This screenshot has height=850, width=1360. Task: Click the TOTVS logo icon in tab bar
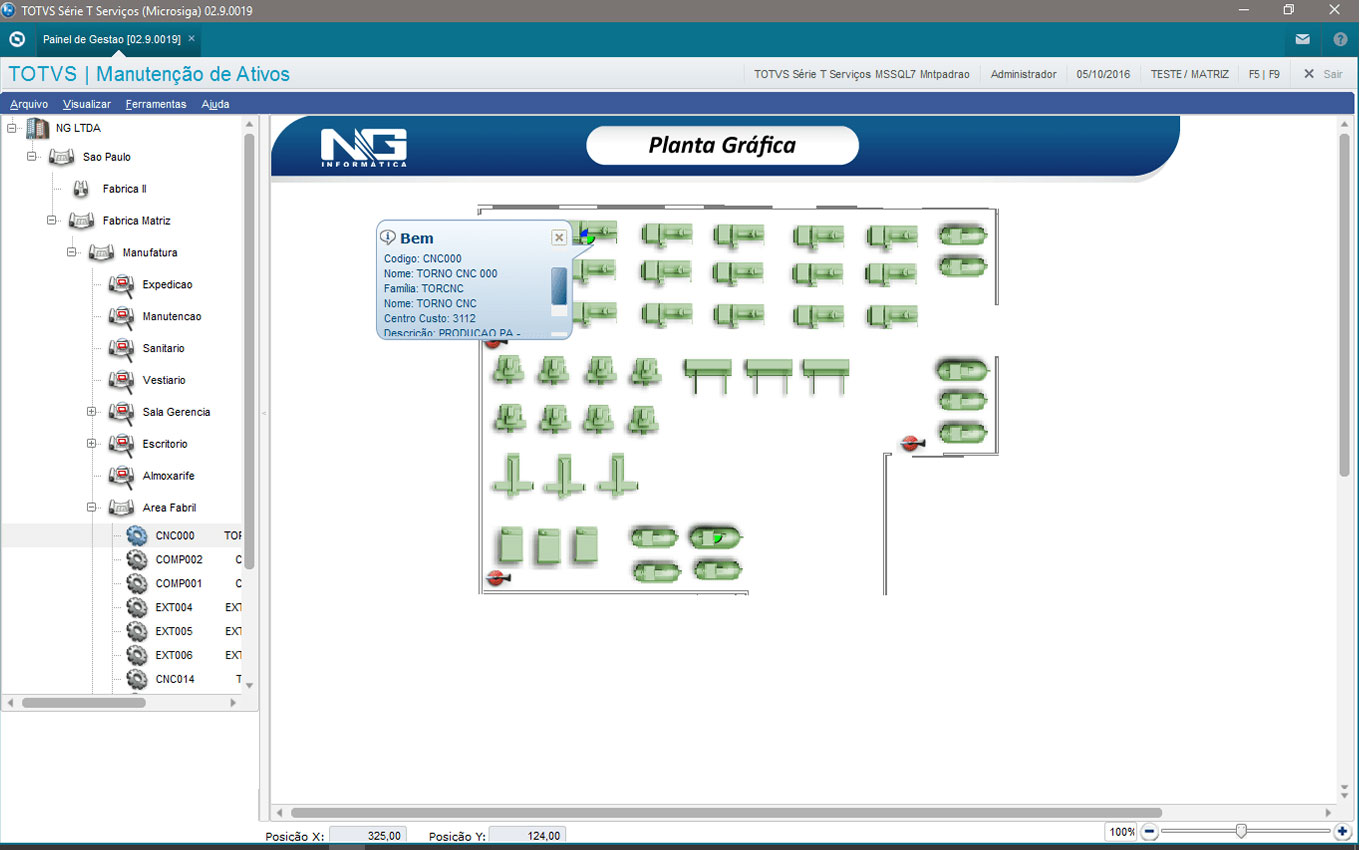coord(17,40)
